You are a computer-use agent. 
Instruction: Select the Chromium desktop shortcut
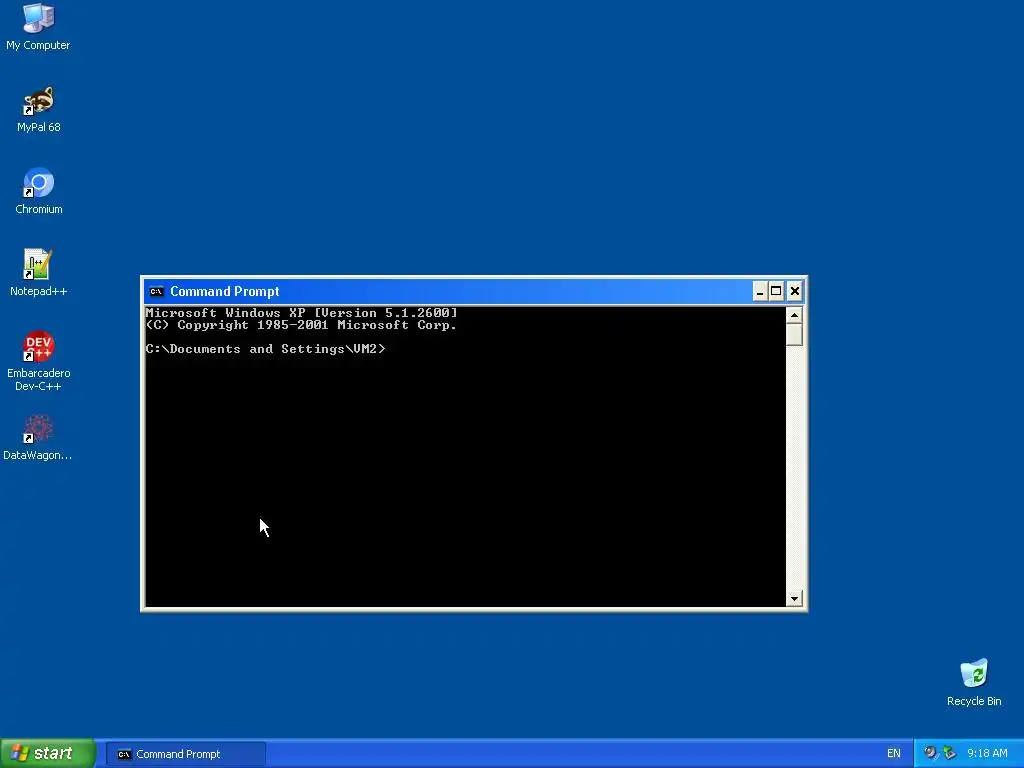click(x=39, y=191)
